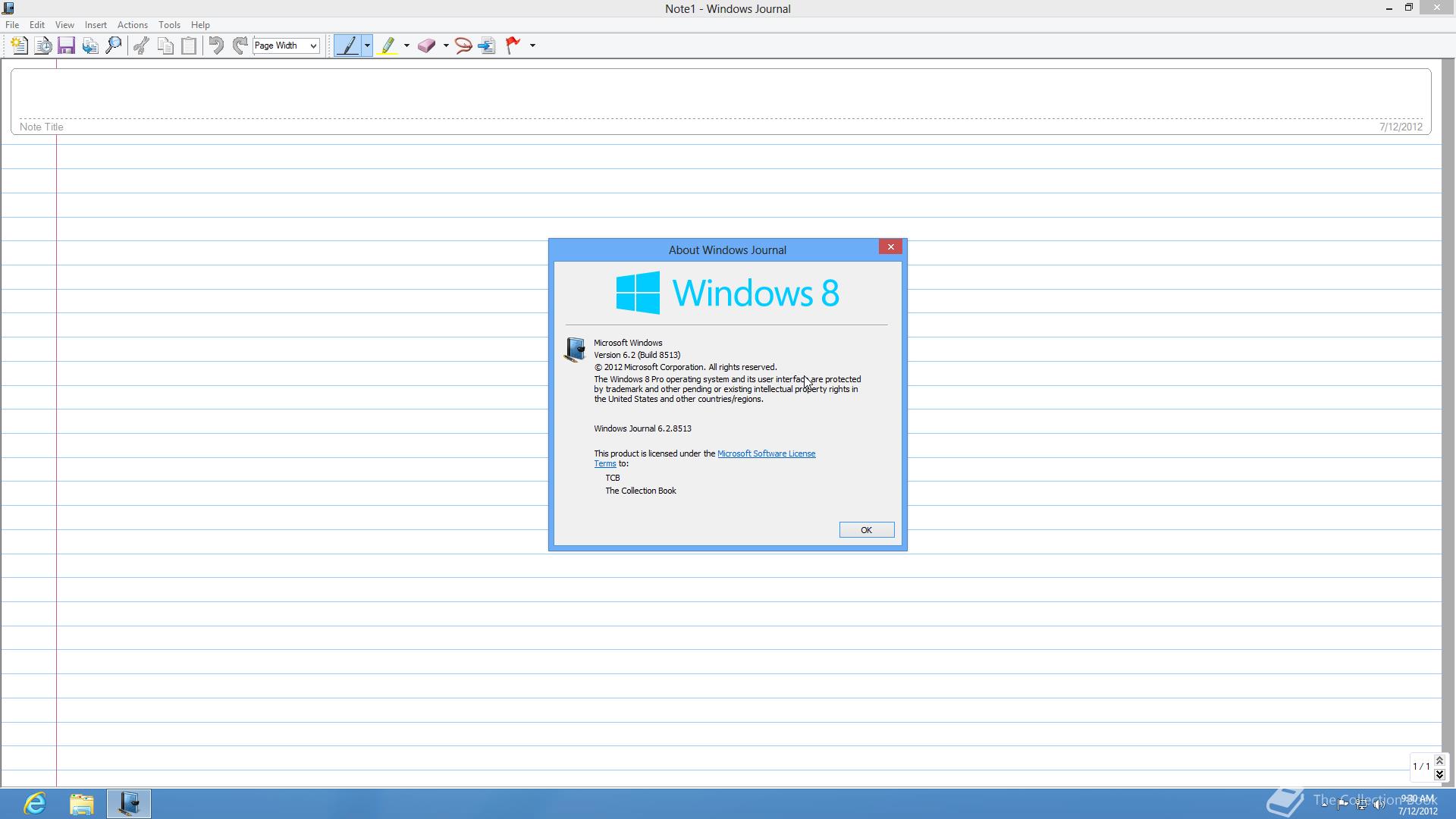Open the Actions menu

pos(133,25)
